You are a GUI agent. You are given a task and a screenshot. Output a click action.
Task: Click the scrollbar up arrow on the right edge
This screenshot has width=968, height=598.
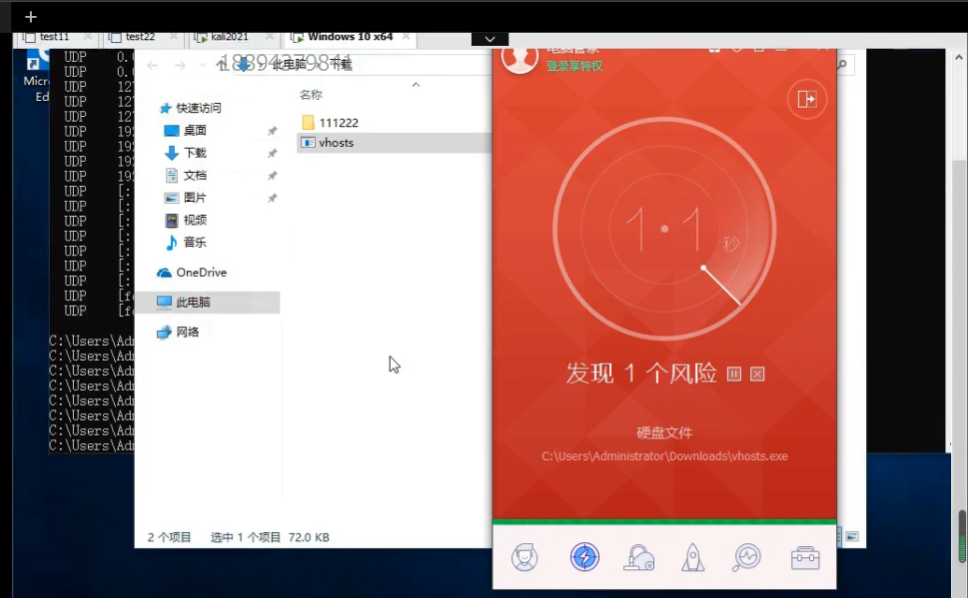coord(959,57)
